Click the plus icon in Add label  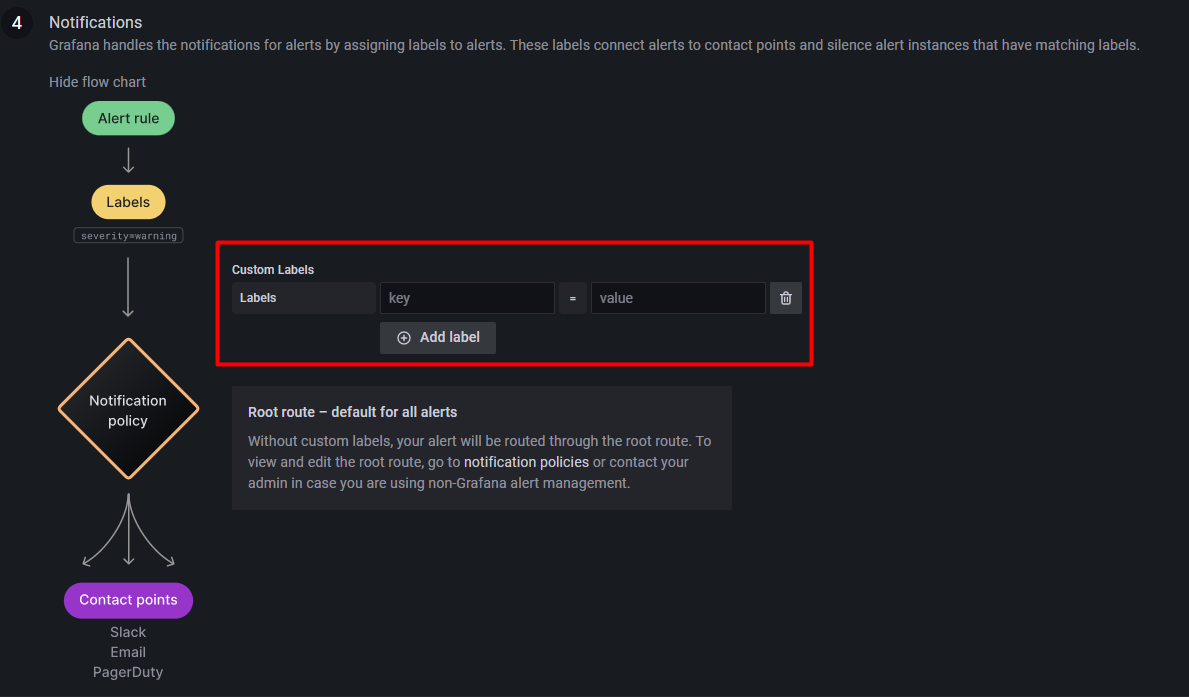click(x=404, y=338)
